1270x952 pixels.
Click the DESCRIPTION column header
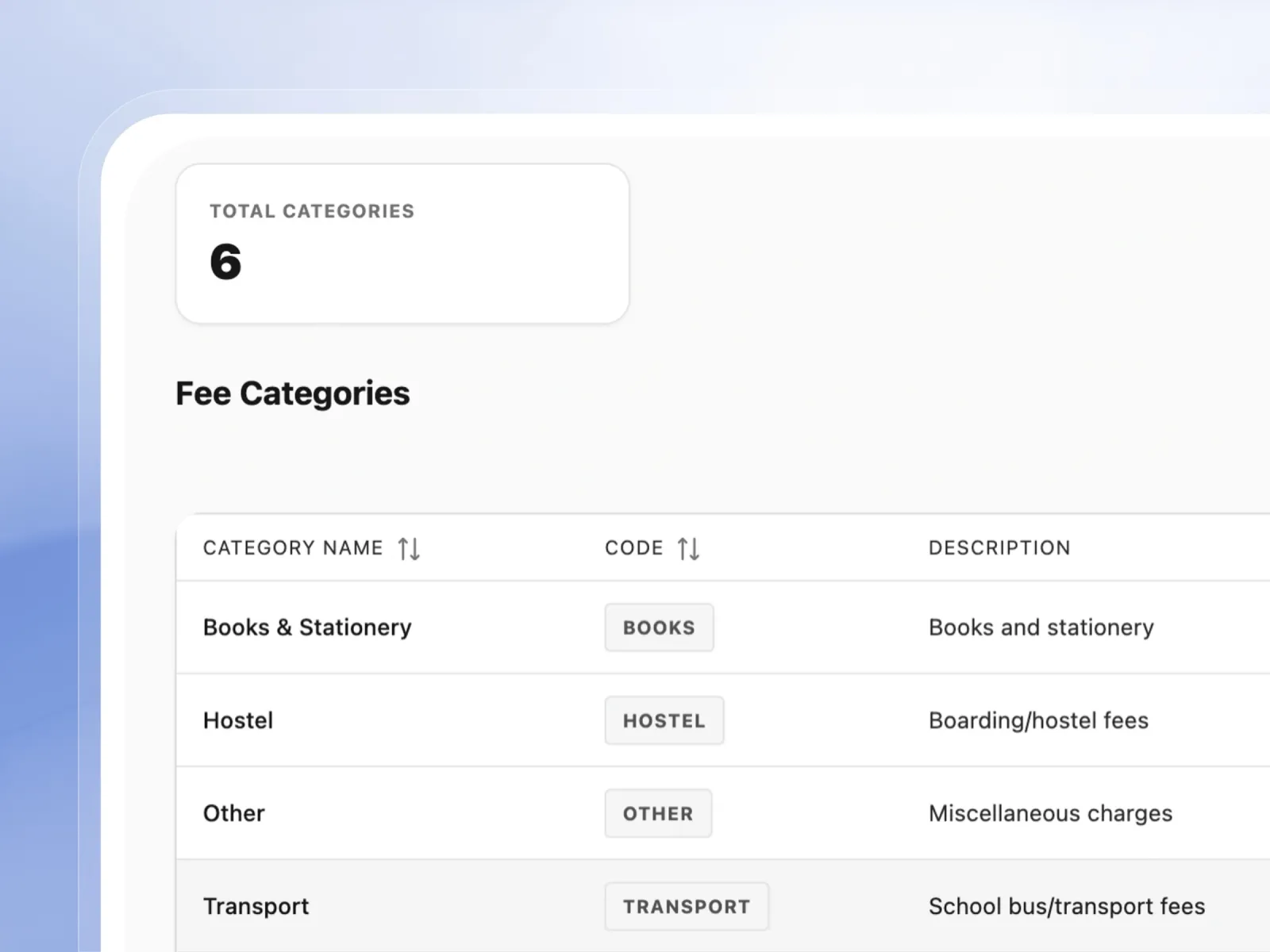[999, 548]
